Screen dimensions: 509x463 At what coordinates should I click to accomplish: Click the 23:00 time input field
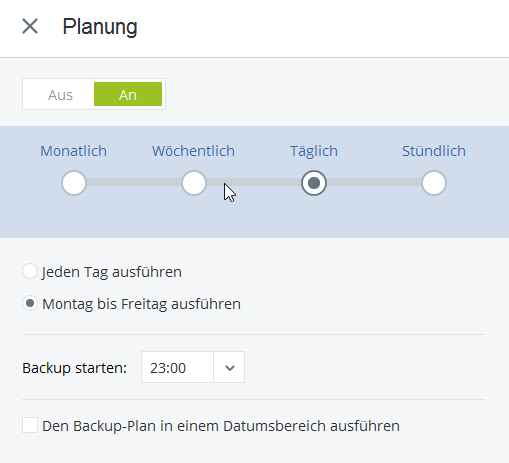click(x=177, y=367)
